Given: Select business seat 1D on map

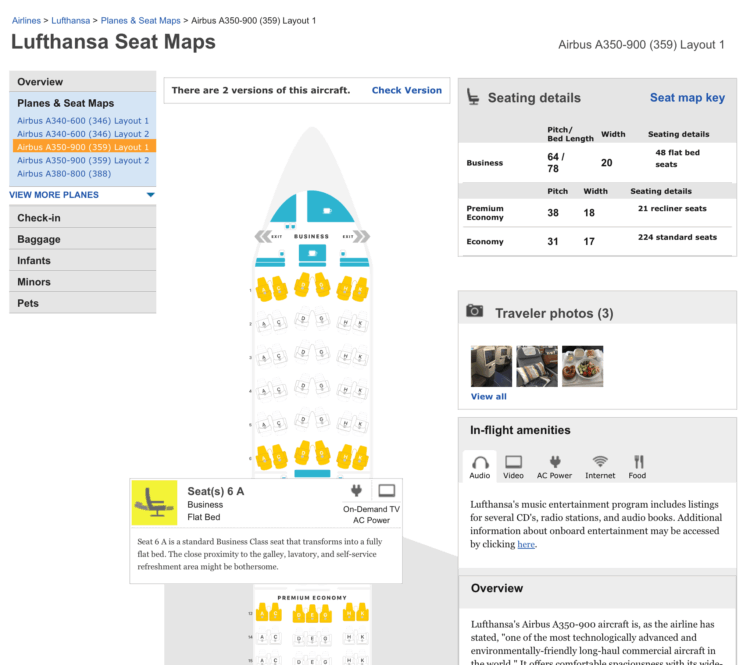Looking at the screenshot, I should click(302, 285).
